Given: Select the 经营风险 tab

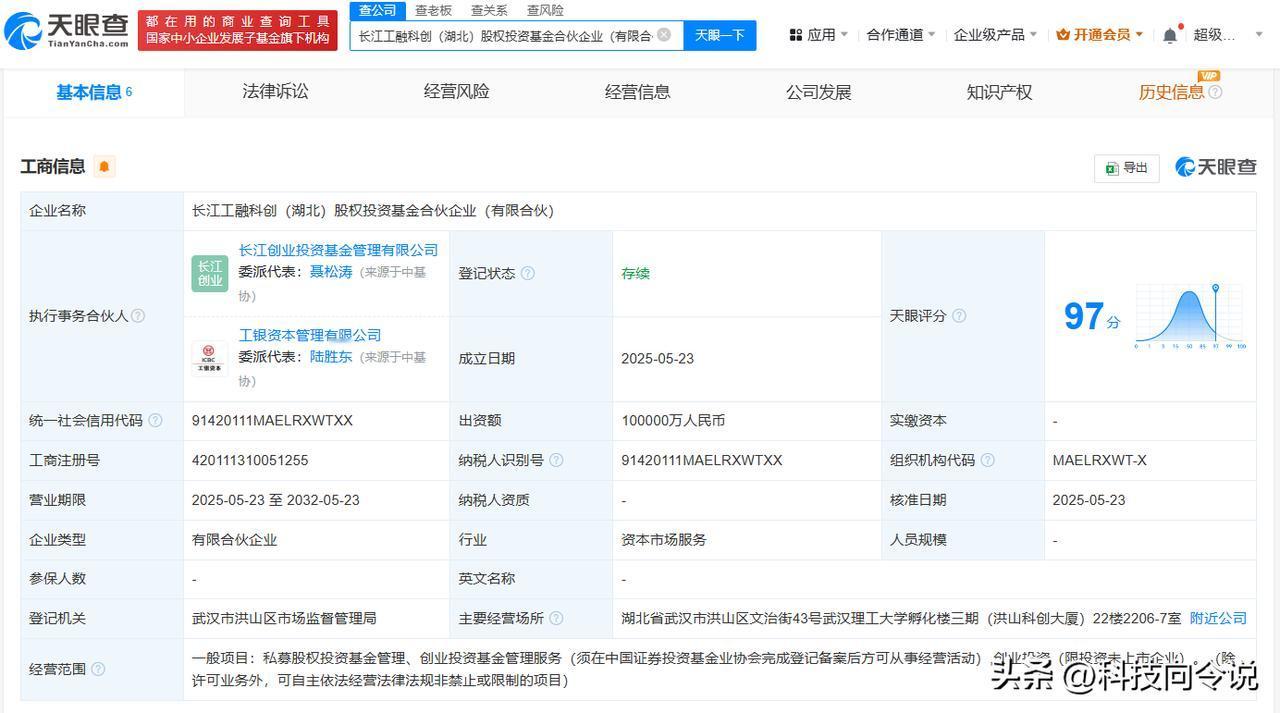Looking at the screenshot, I should pos(456,92).
